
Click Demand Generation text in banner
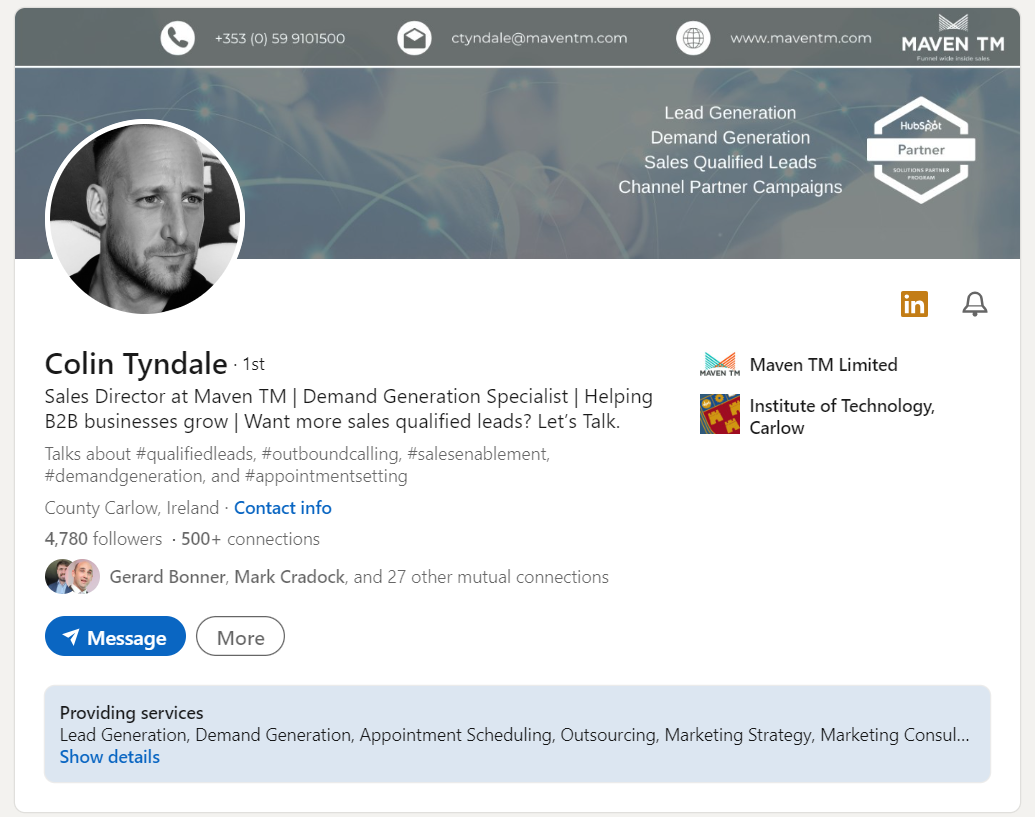pyautogui.click(x=730, y=137)
